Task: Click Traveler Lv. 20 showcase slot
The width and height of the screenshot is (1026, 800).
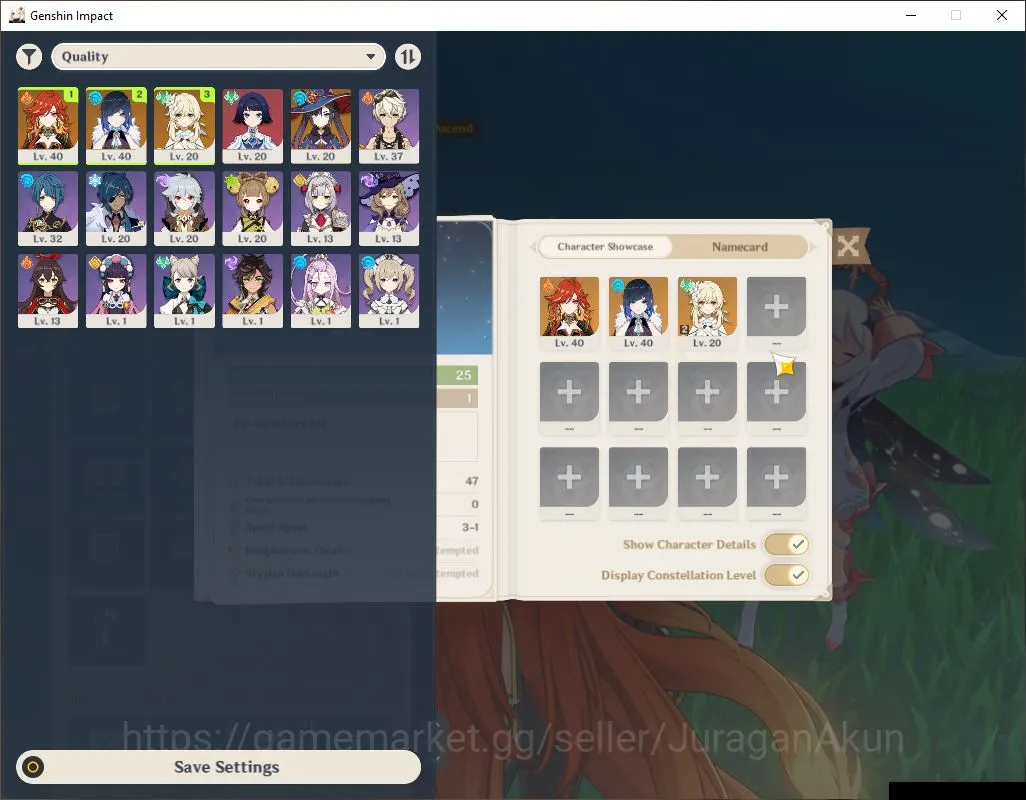Action: click(707, 313)
